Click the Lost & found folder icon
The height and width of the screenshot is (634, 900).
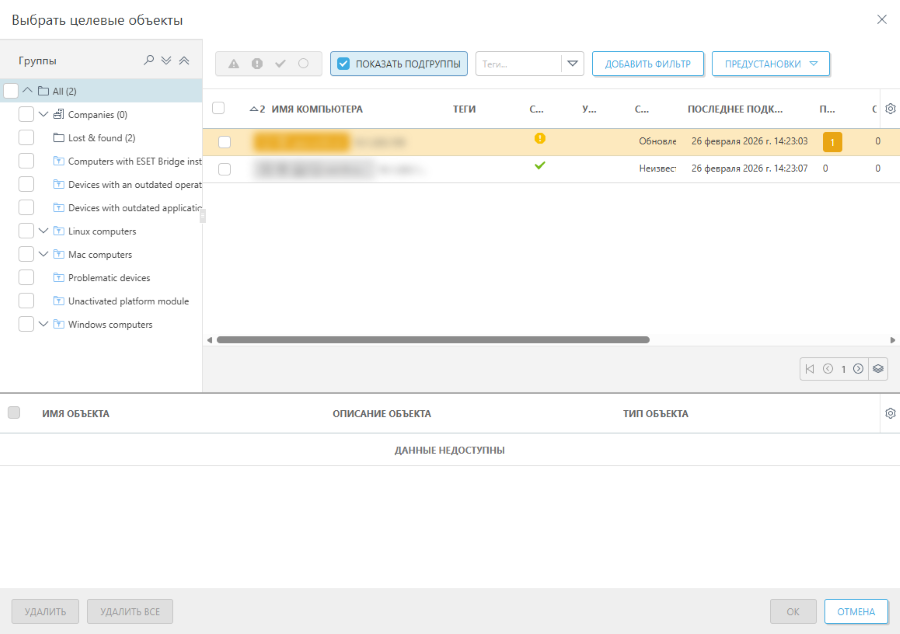pyautogui.click(x=59, y=138)
